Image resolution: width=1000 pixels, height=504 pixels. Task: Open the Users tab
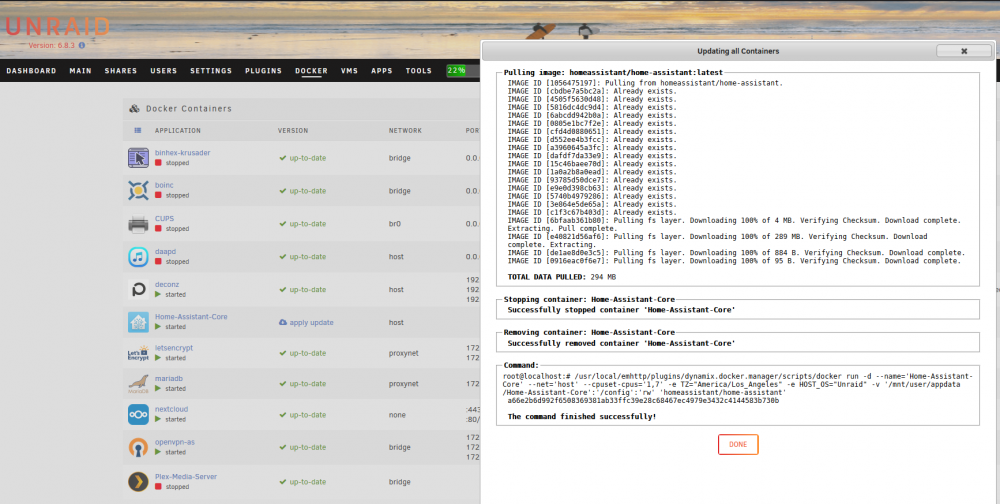pos(164,71)
